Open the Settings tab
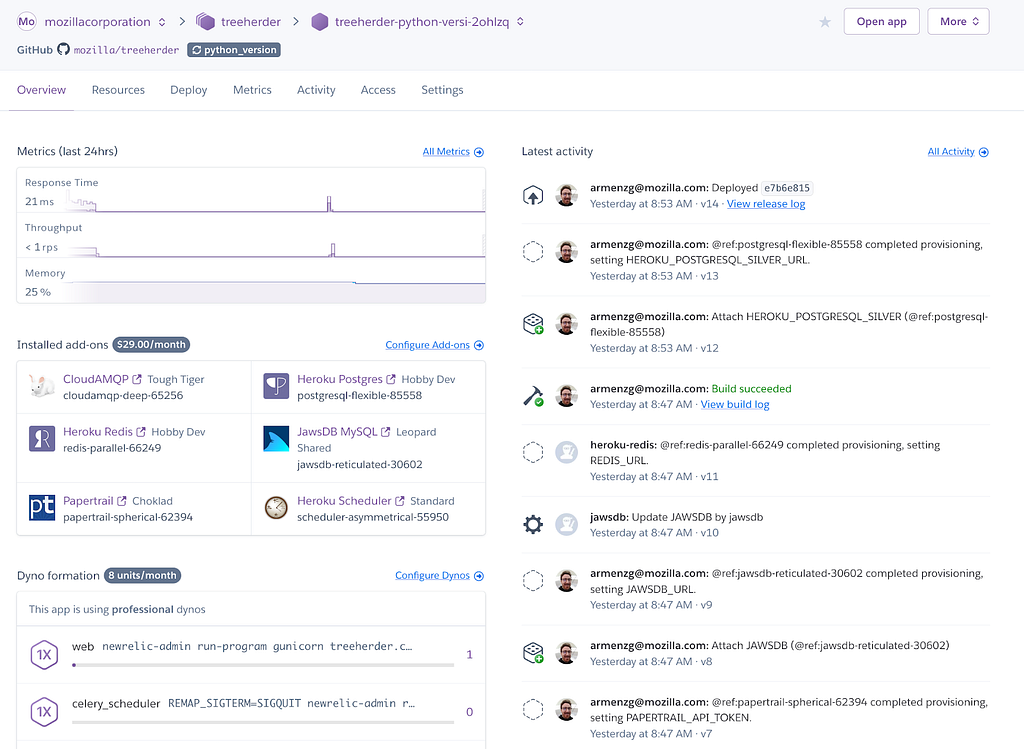Image resolution: width=1024 pixels, height=749 pixels. tap(442, 90)
